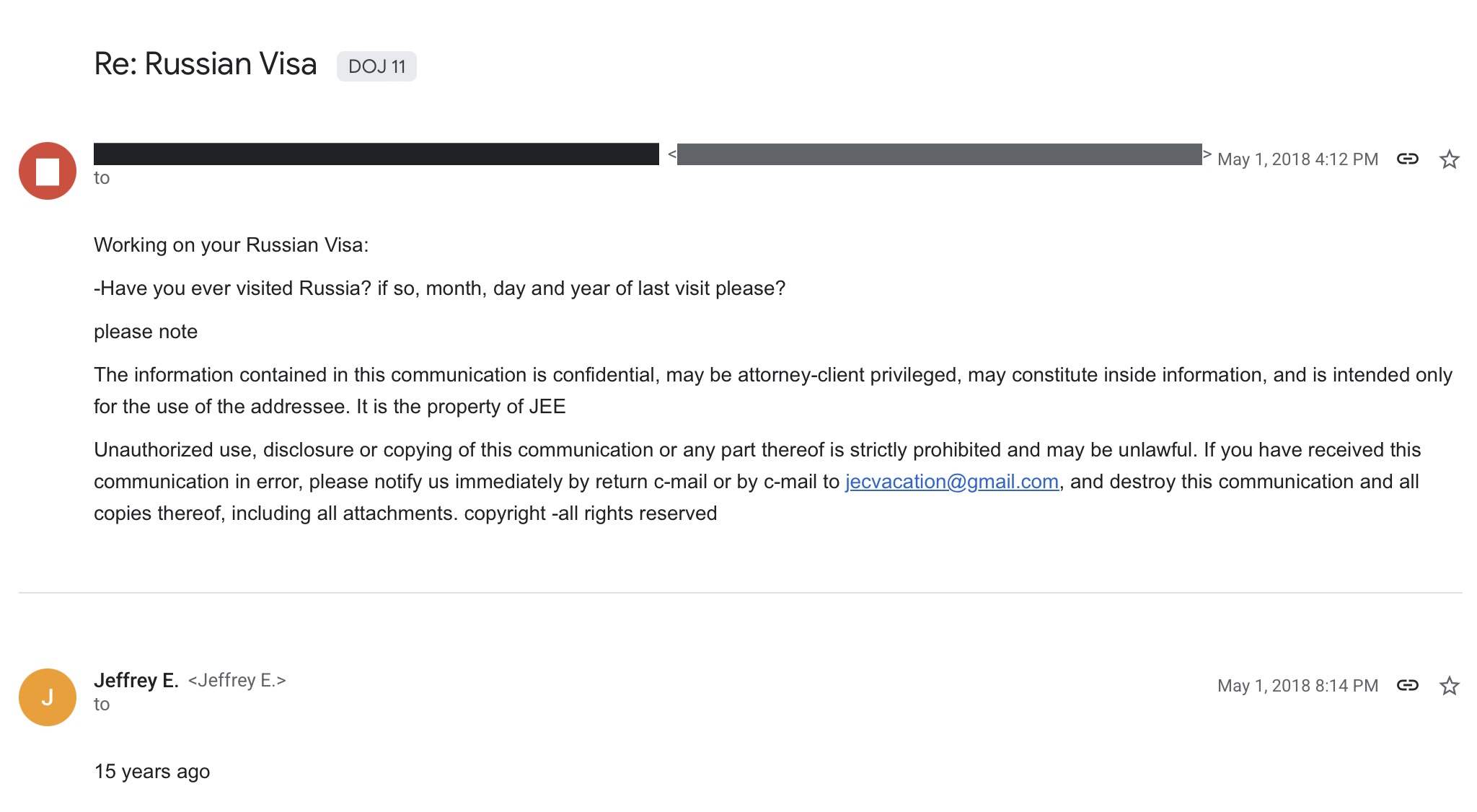Expand the "to" line under Jeffrey E.
The image size is (1477, 812).
(102, 705)
